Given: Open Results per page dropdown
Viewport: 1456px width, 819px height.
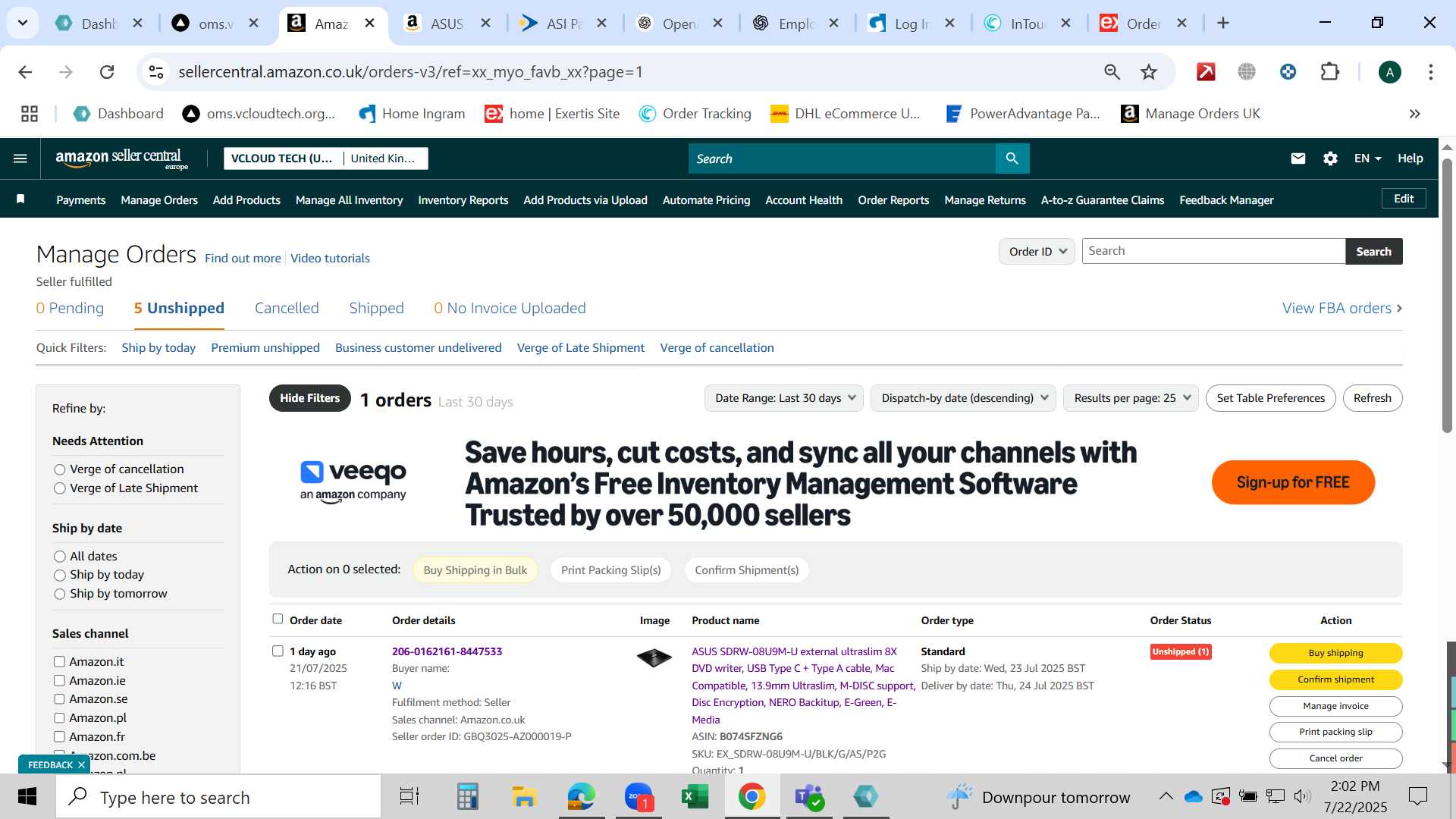Looking at the screenshot, I should click(1131, 398).
